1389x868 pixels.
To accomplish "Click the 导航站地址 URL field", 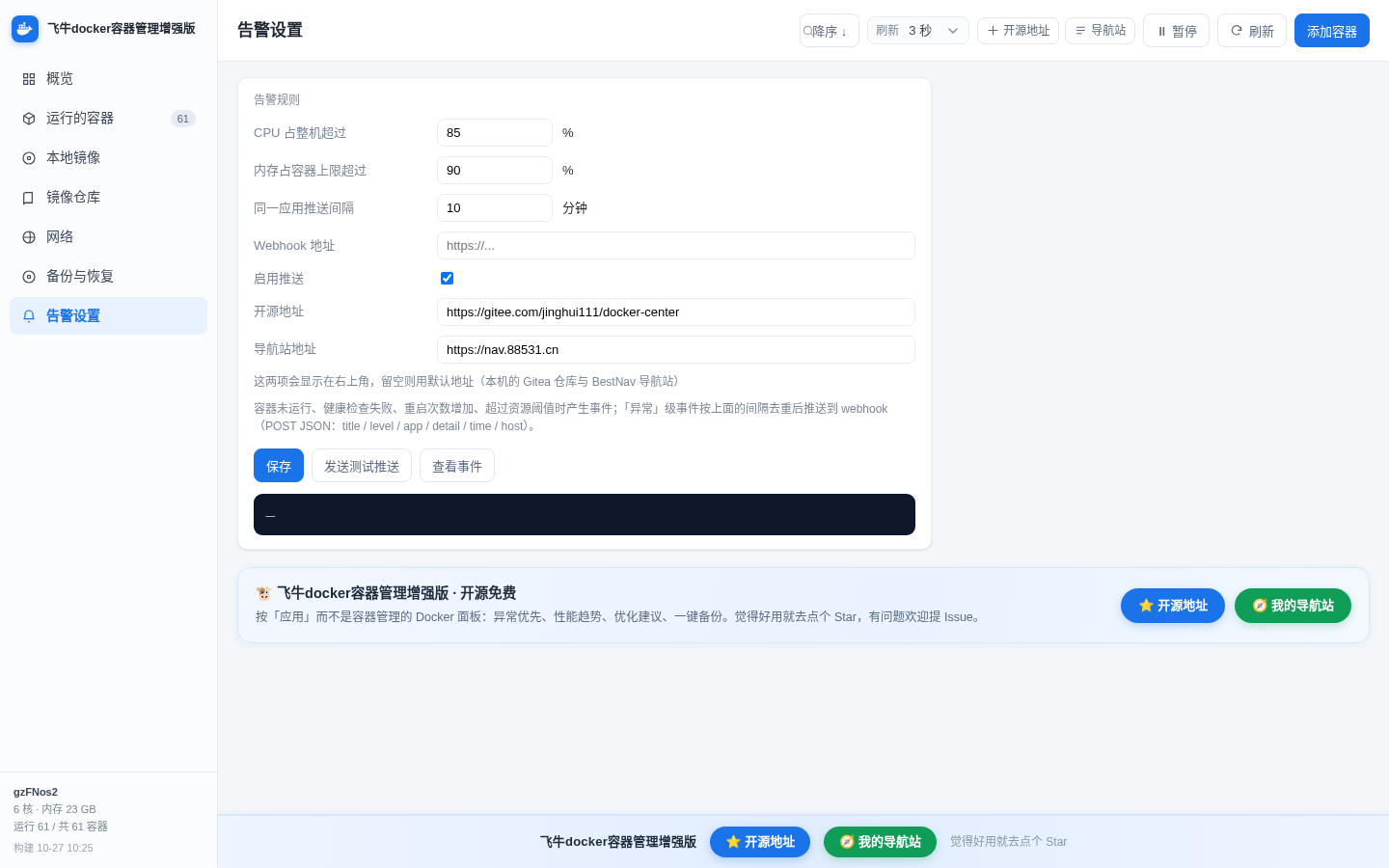I will tap(676, 350).
